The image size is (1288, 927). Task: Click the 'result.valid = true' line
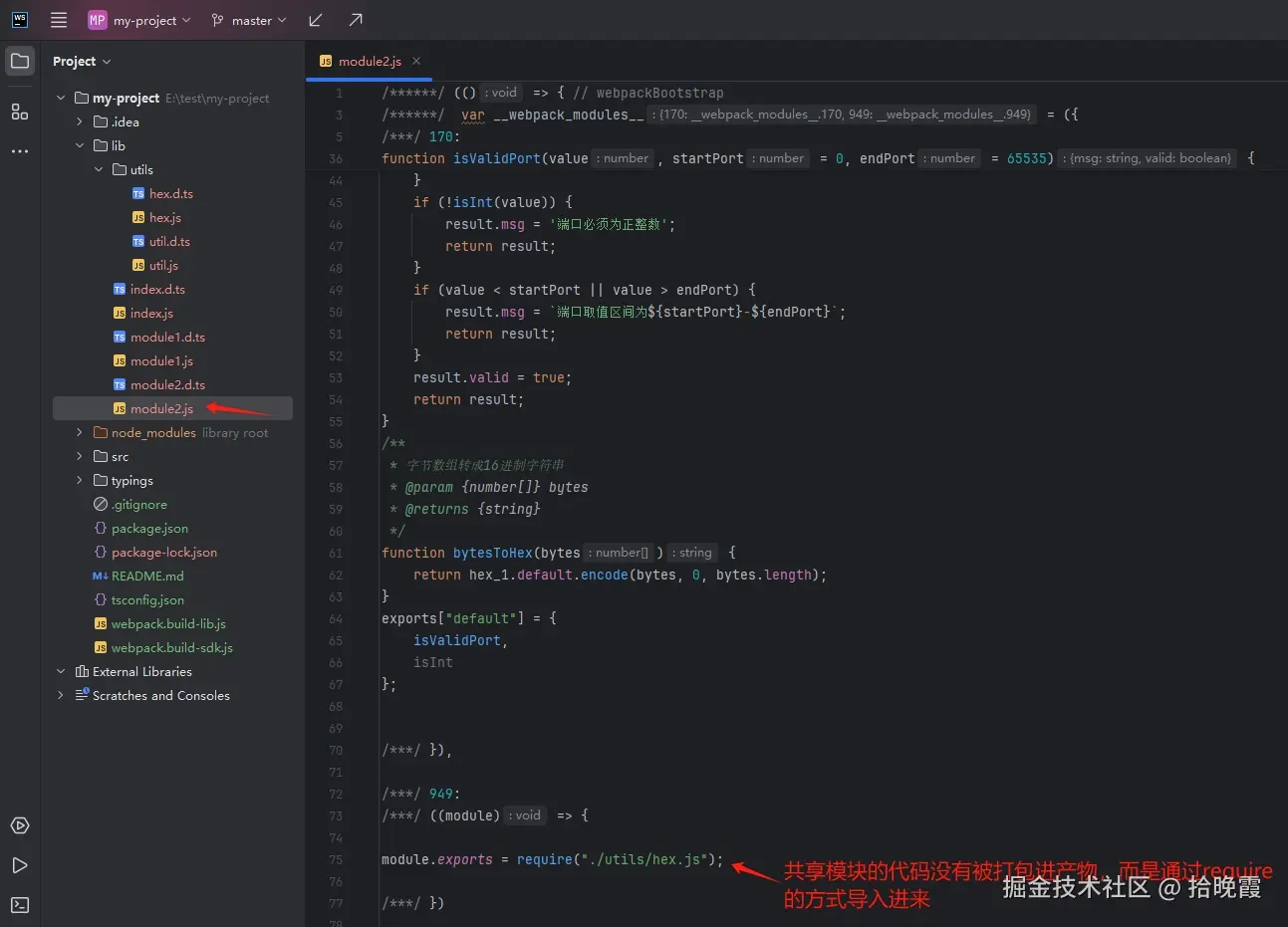click(492, 377)
